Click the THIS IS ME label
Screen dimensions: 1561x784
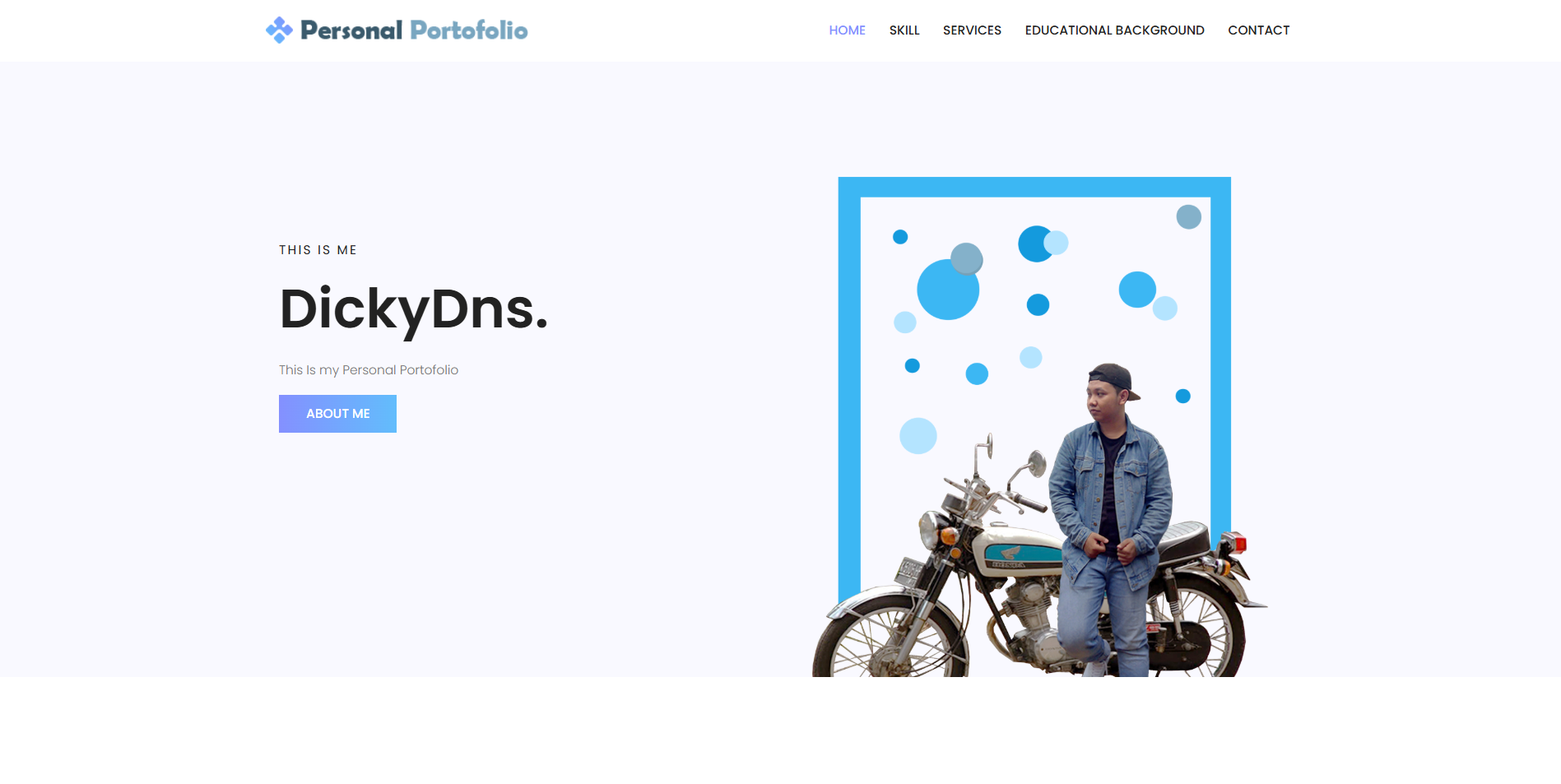pos(318,250)
